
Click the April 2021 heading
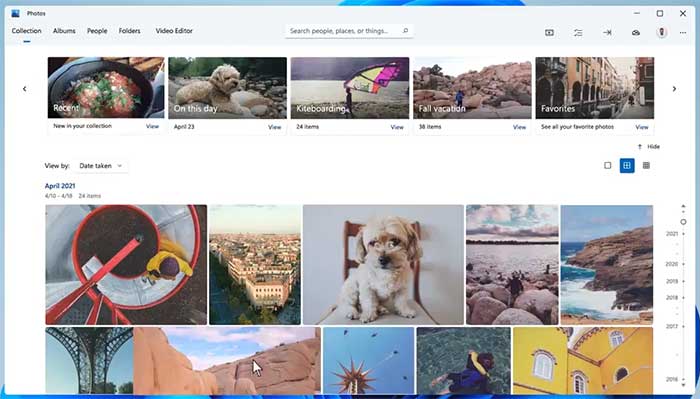(60, 186)
